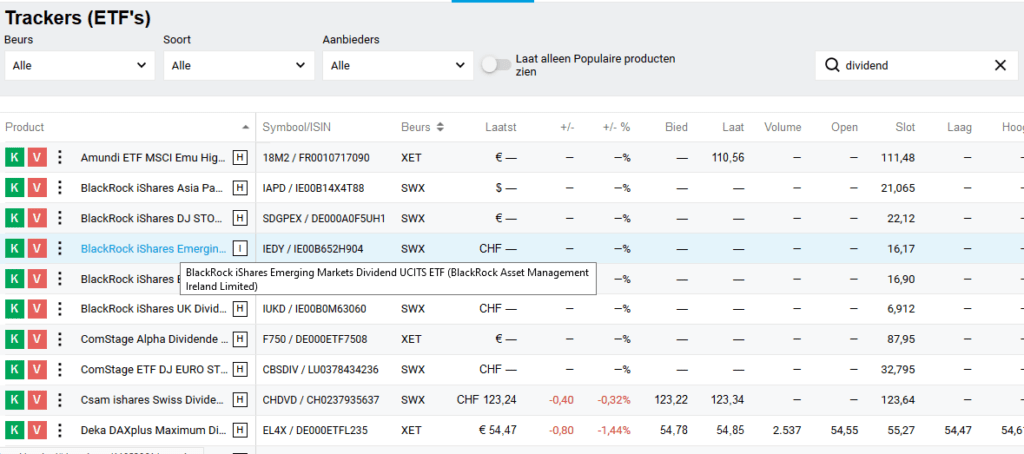Open three-dot menu on SDGPEX row
Image resolution: width=1024 pixels, height=454 pixels.
(x=60, y=218)
